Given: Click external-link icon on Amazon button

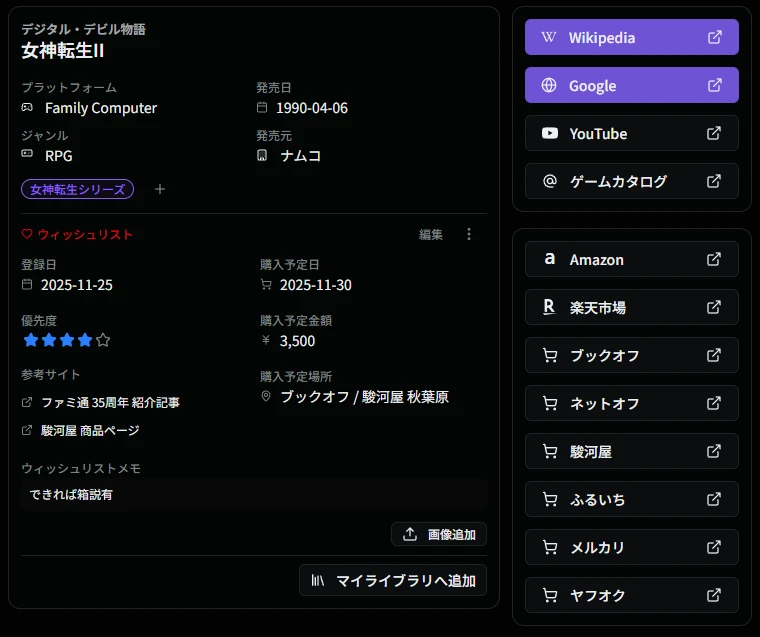Looking at the screenshot, I should (714, 259).
